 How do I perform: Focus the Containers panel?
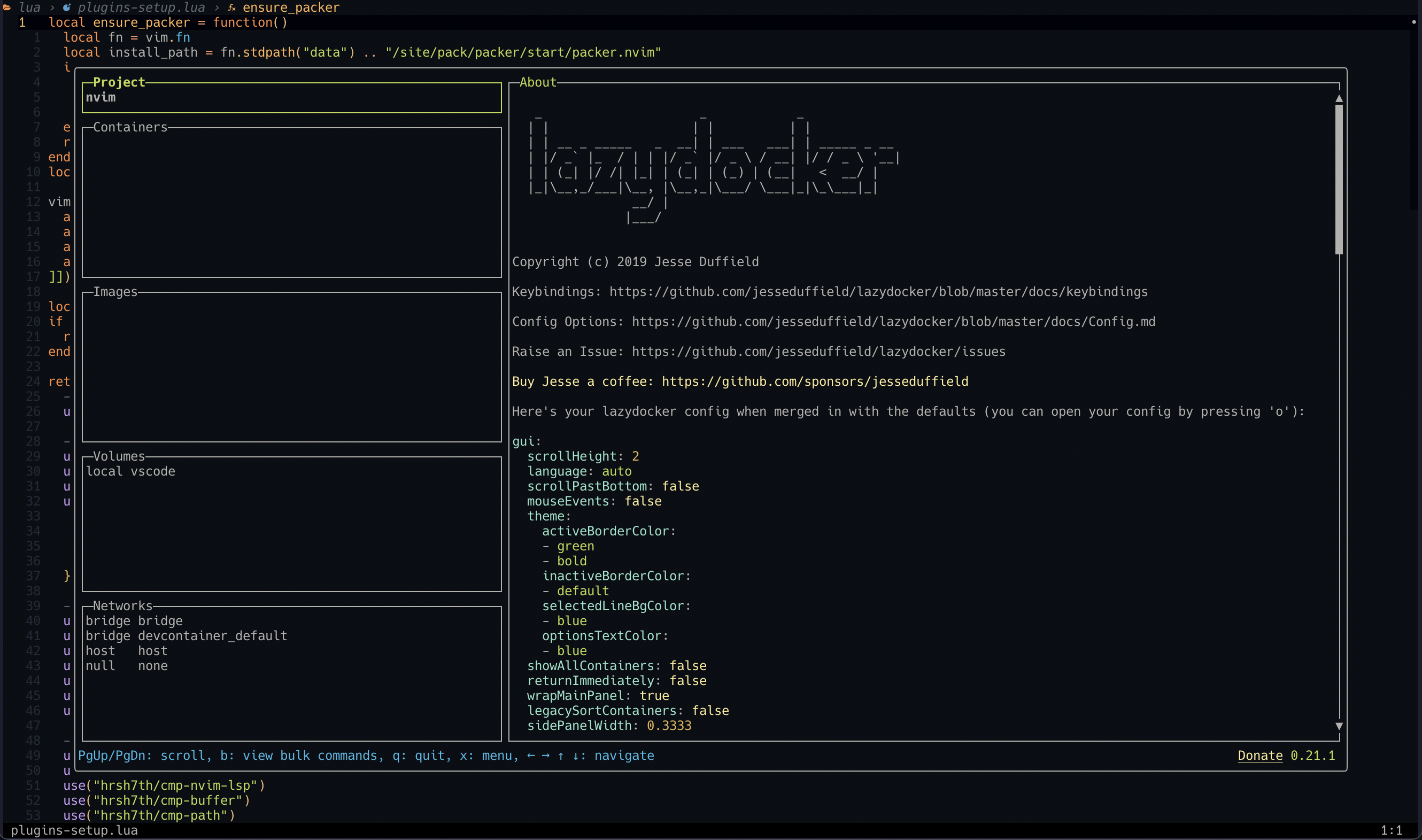point(291,202)
